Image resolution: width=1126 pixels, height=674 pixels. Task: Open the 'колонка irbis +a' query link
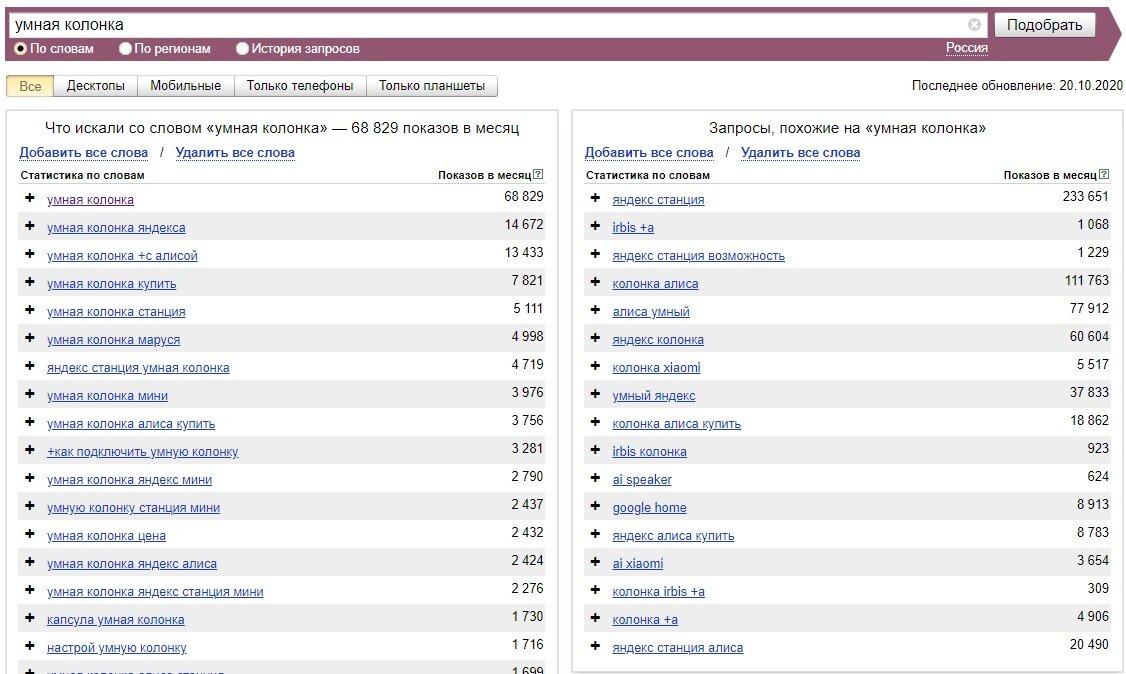(x=659, y=591)
